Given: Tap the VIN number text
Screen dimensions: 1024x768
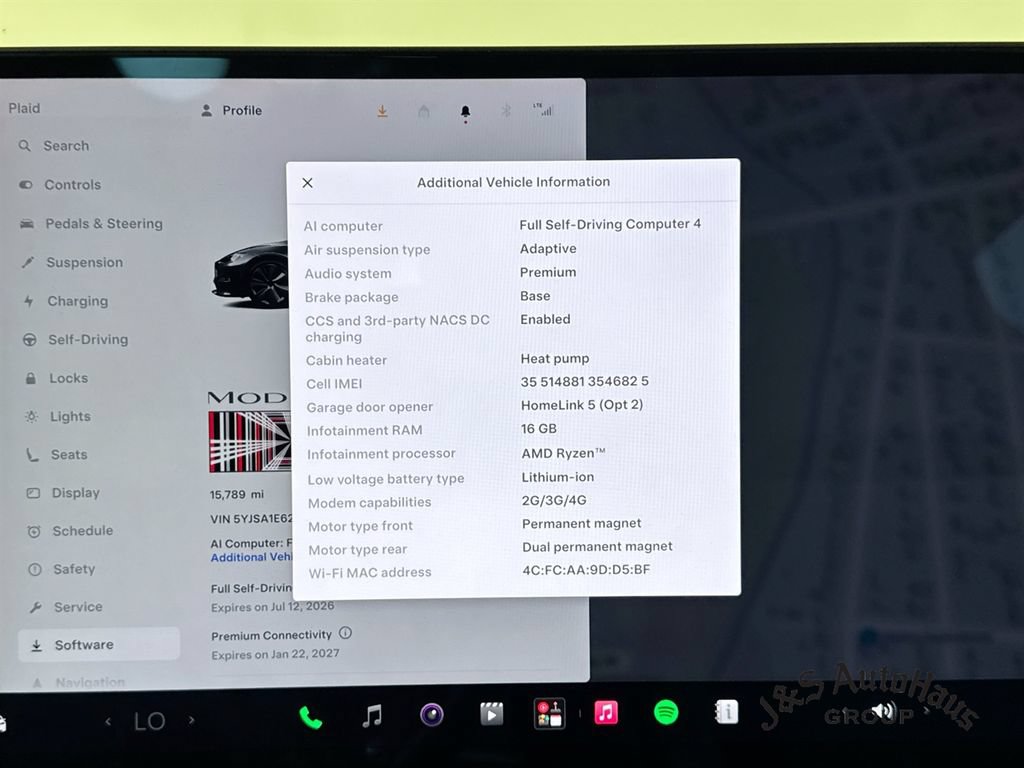Looking at the screenshot, I should coord(251,519).
